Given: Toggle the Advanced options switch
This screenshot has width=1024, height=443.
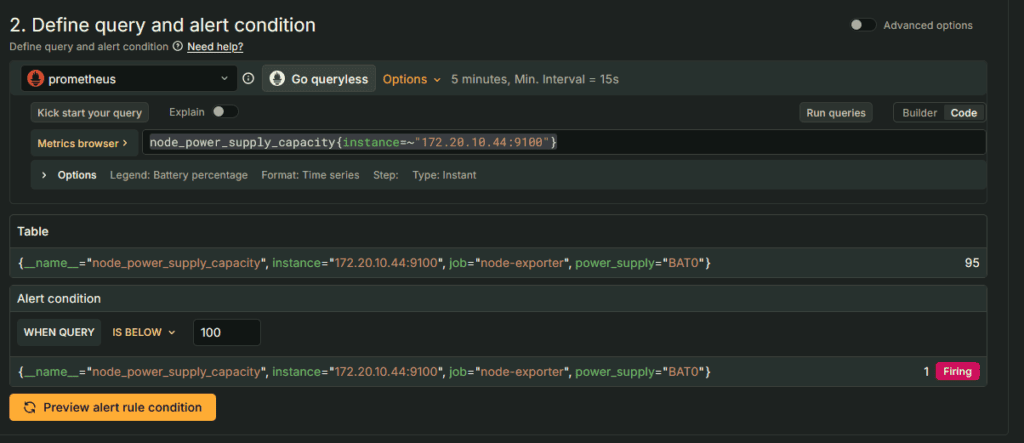Looking at the screenshot, I should click(863, 25).
